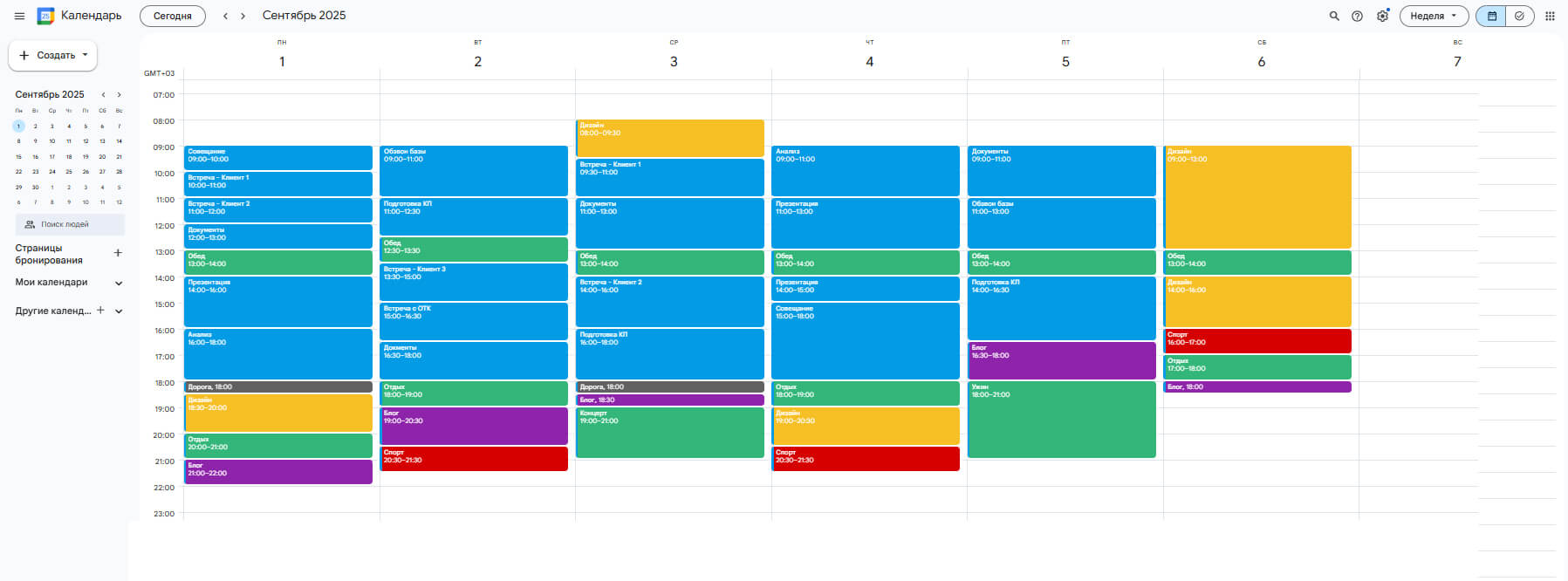
Task: Open Tuesday Встреча с ОТК event
Action: click(x=474, y=321)
